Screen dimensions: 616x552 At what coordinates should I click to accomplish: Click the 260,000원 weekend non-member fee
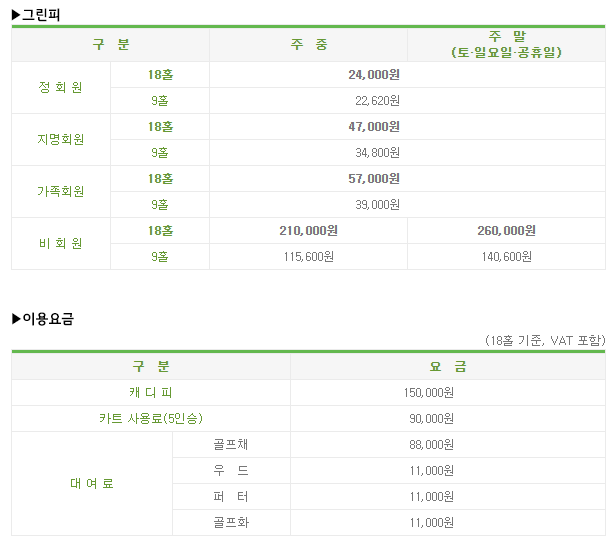506,230
